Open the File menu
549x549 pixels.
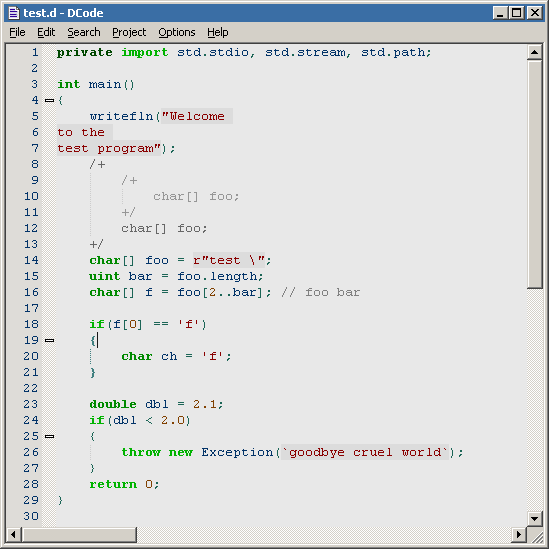(x=17, y=32)
